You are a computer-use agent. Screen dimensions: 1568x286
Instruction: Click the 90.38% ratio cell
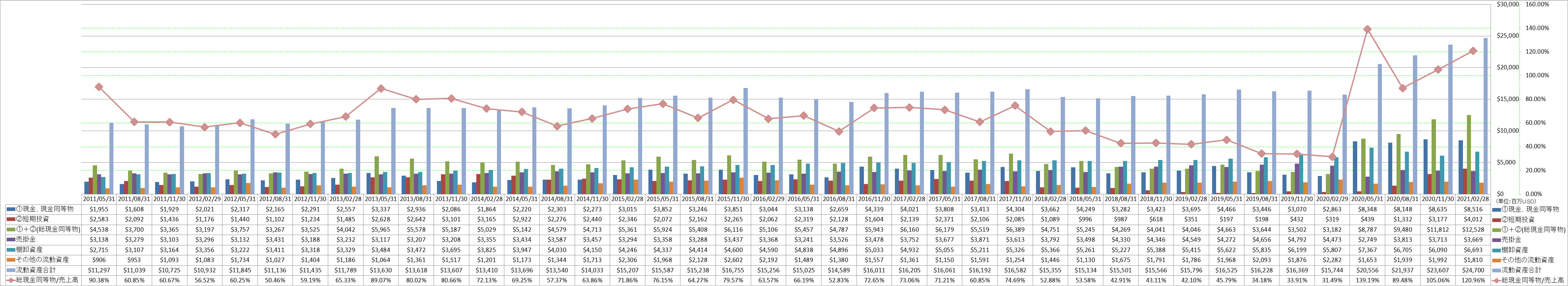[x=99, y=281]
